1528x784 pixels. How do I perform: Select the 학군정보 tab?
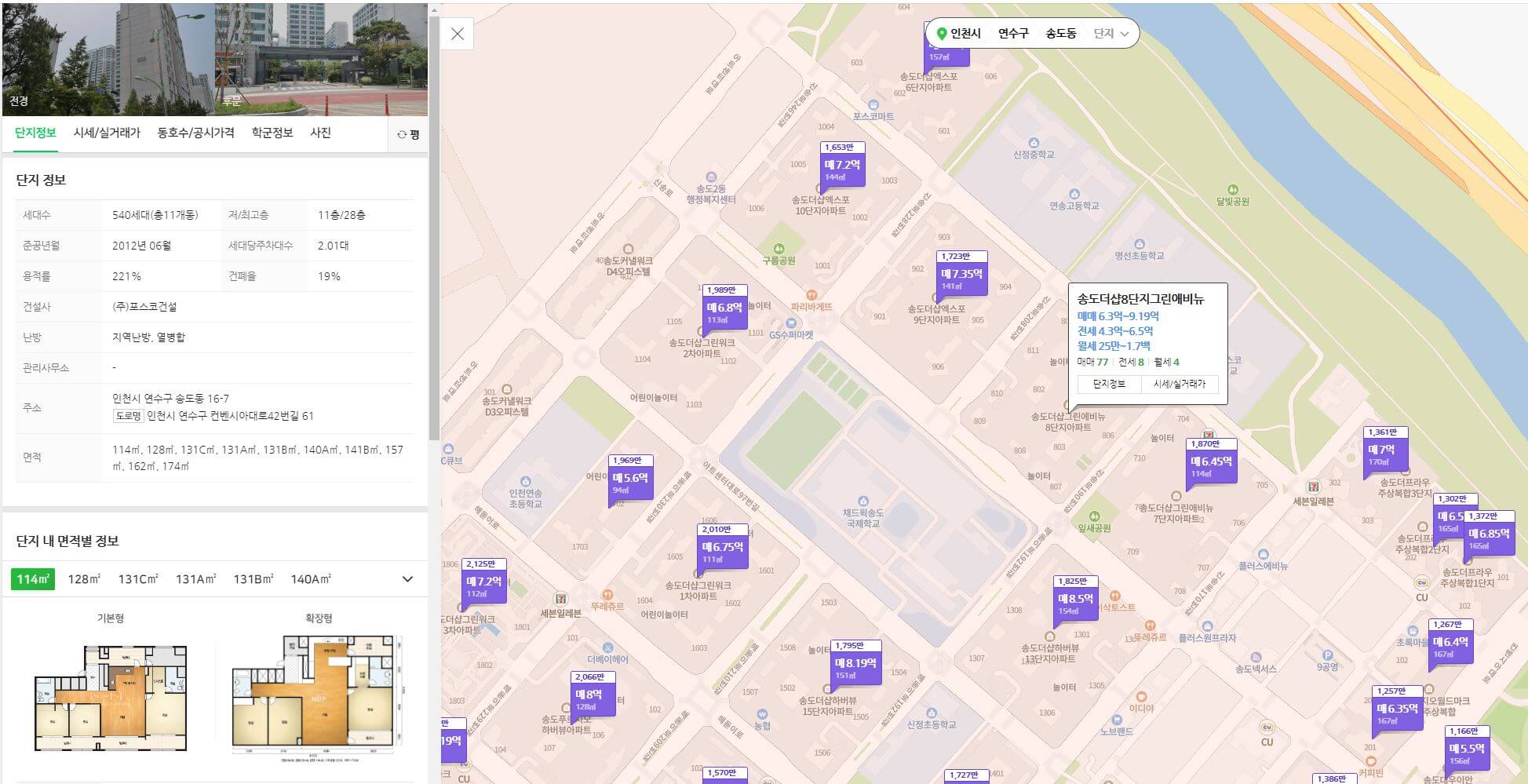click(272, 133)
